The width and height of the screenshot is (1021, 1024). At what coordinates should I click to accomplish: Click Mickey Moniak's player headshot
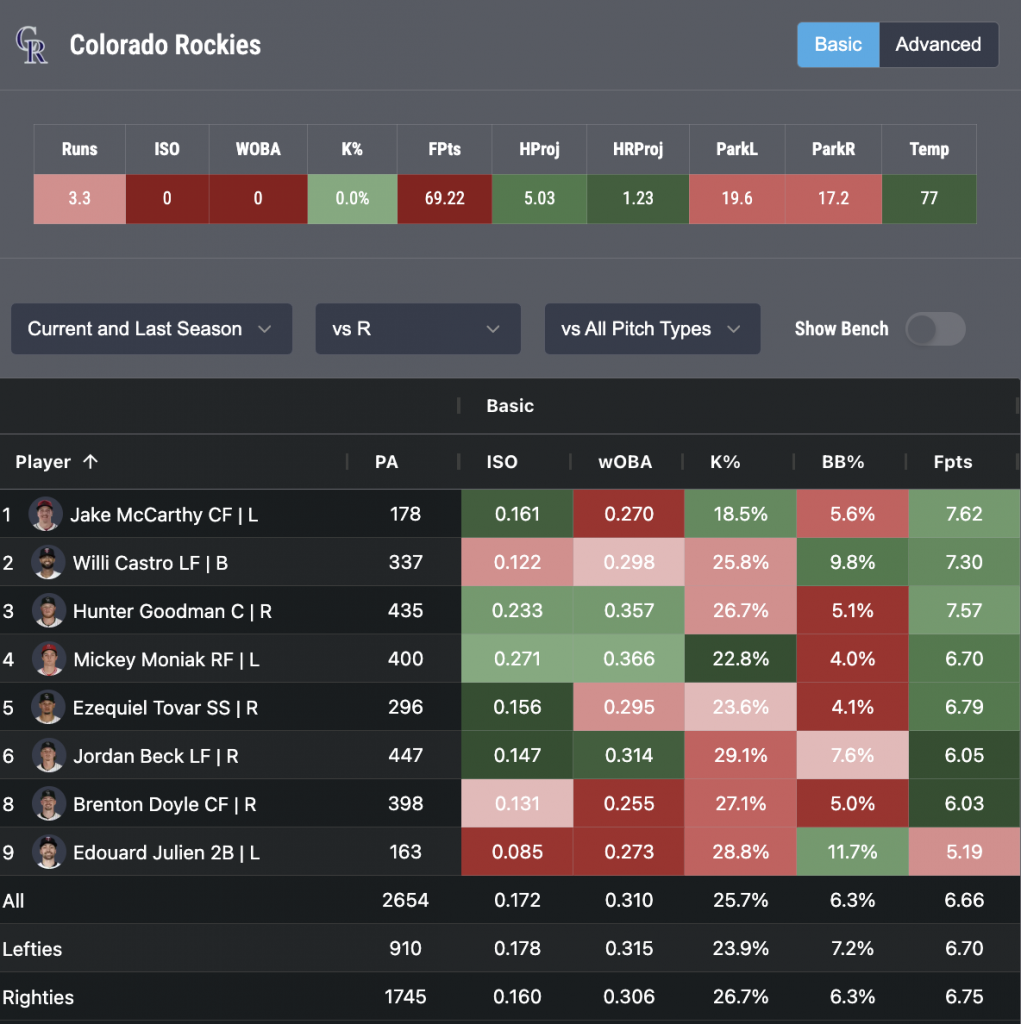click(47, 659)
